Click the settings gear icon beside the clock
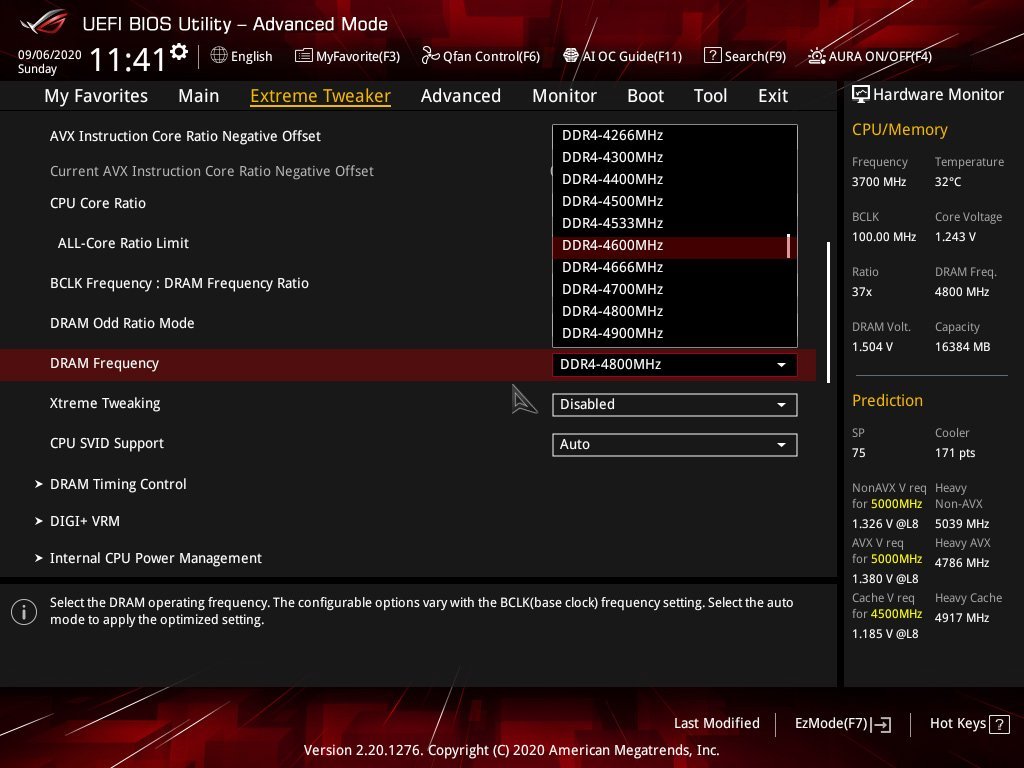The image size is (1024, 768). point(179,52)
